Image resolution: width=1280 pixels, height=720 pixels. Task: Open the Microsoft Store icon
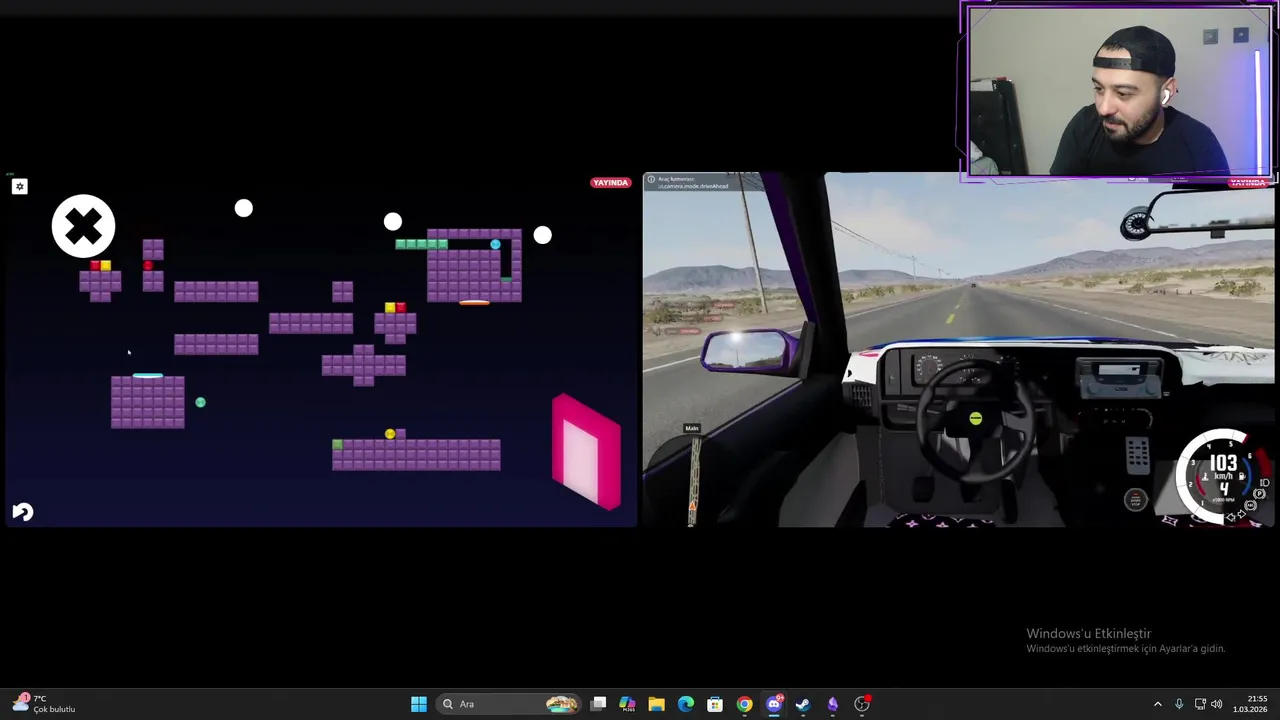[715, 704]
